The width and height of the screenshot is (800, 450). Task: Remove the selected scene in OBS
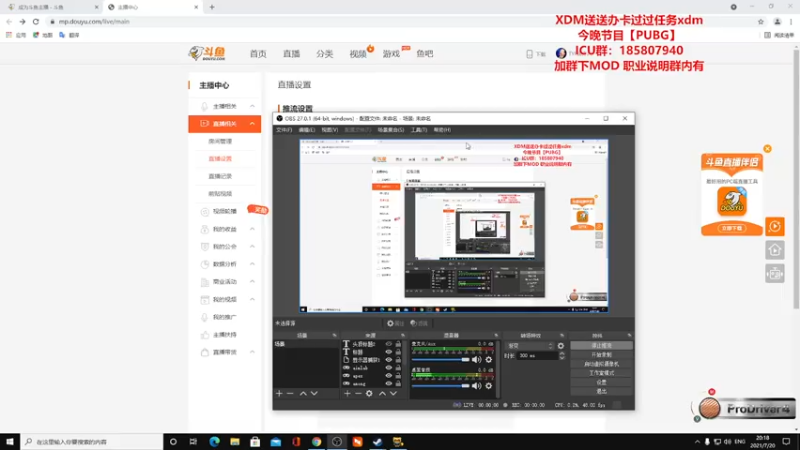tap(290, 393)
